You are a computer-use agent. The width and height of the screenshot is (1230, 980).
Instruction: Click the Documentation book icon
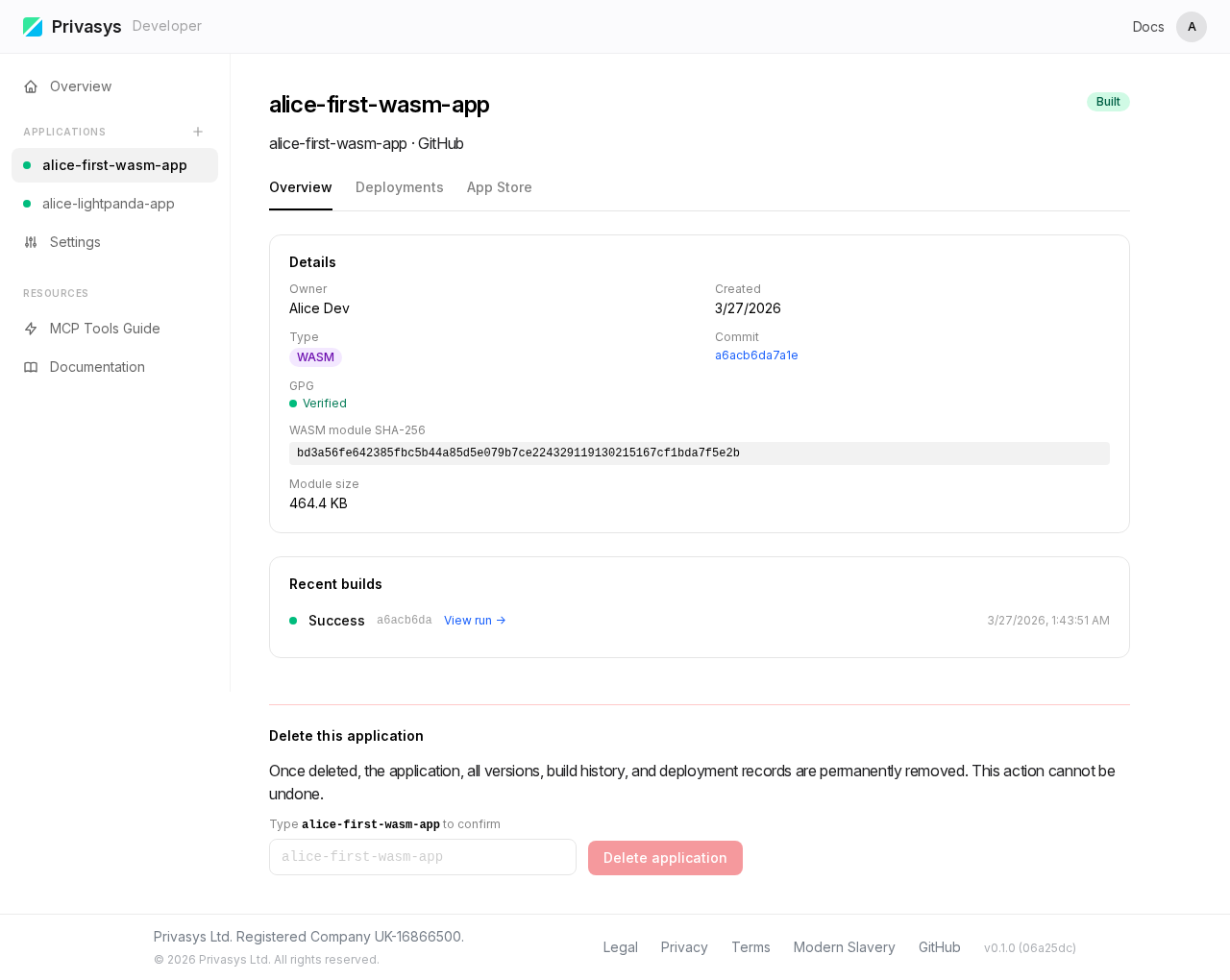tap(31, 367)
